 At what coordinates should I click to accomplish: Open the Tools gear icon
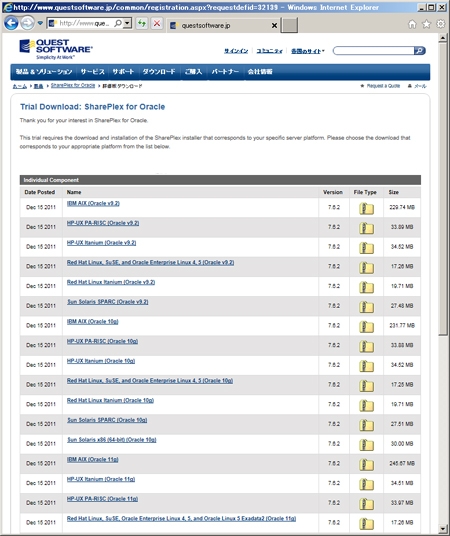(x=441, y=24)
